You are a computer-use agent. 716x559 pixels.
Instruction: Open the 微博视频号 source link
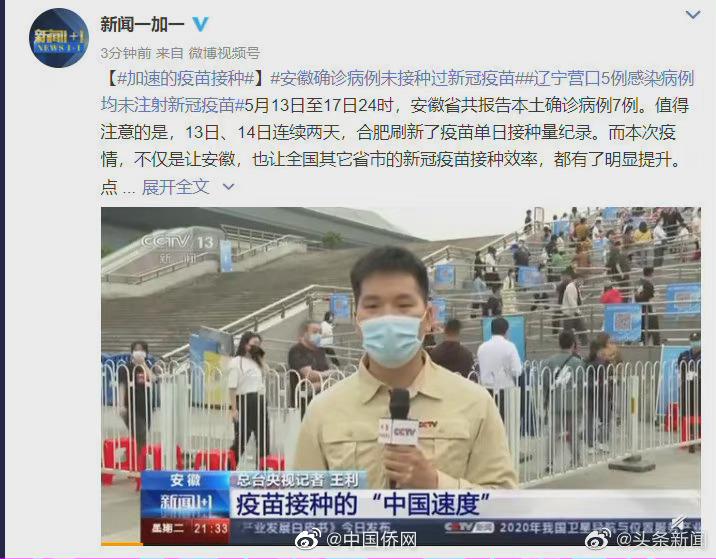[x=224, y=53]
